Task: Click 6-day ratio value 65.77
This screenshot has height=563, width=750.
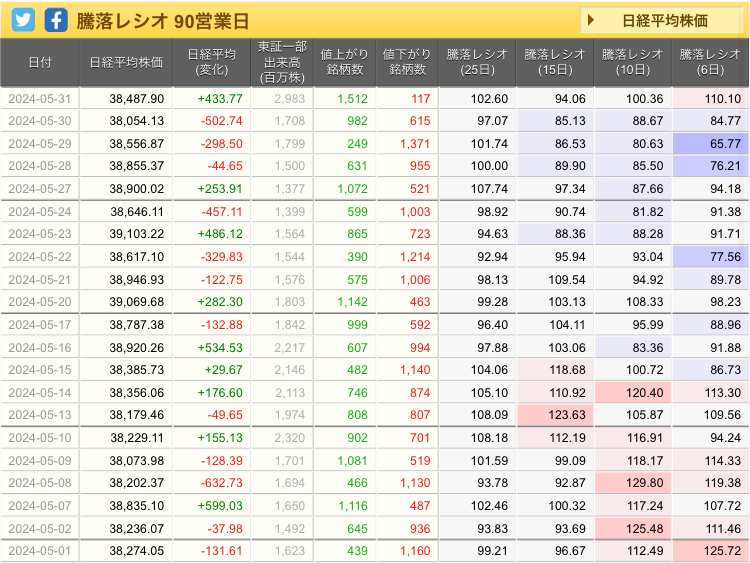Action: pos(726,144)
